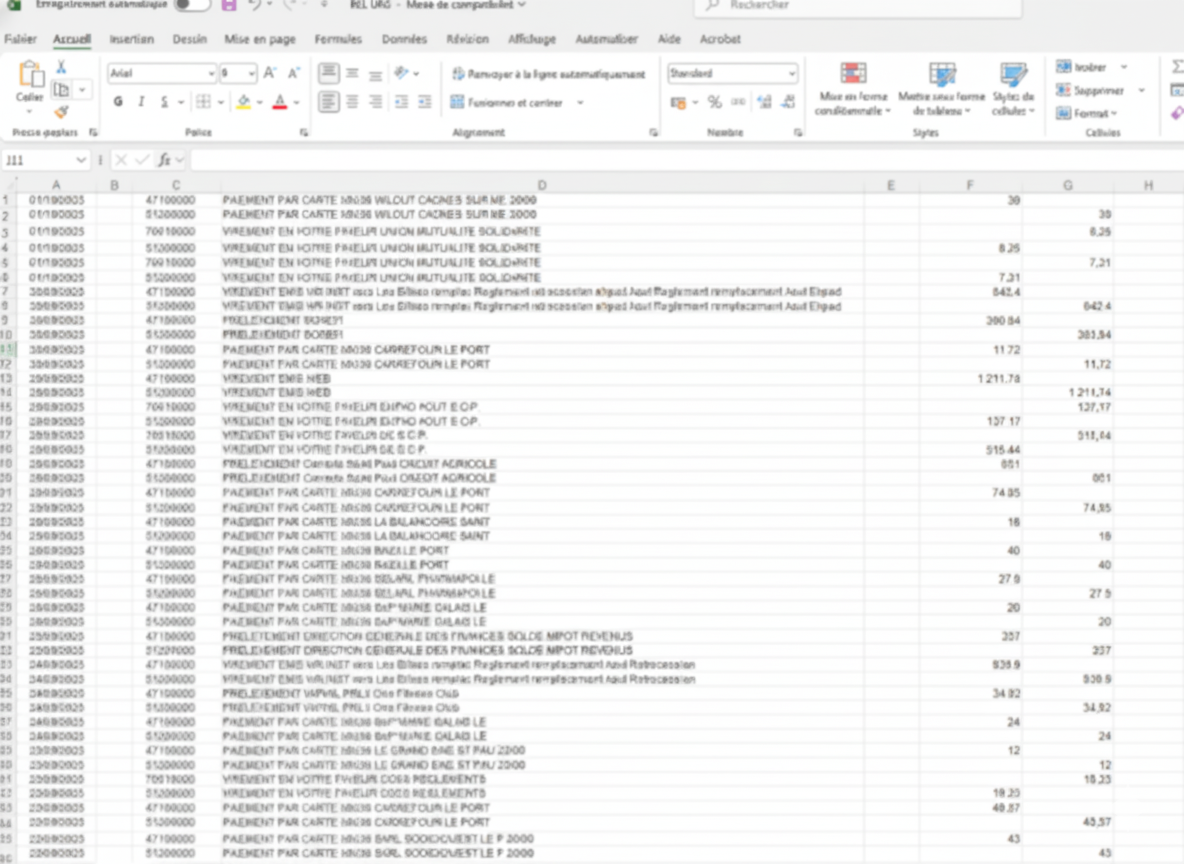Click the undo arrow in the title bar
1184x864 pixels.
pyautogui.click(x=254, y=5)
